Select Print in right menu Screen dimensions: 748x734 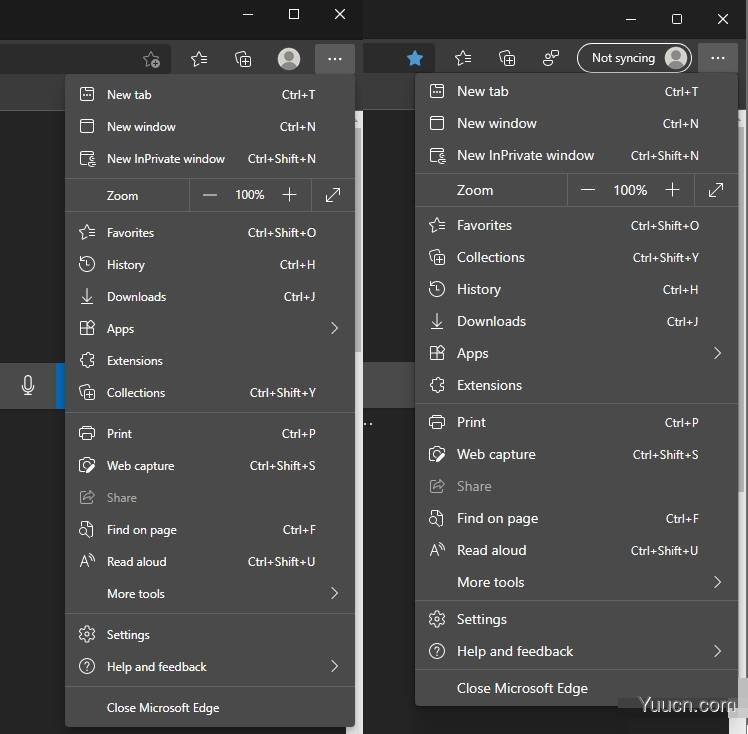tap(577, 422)
